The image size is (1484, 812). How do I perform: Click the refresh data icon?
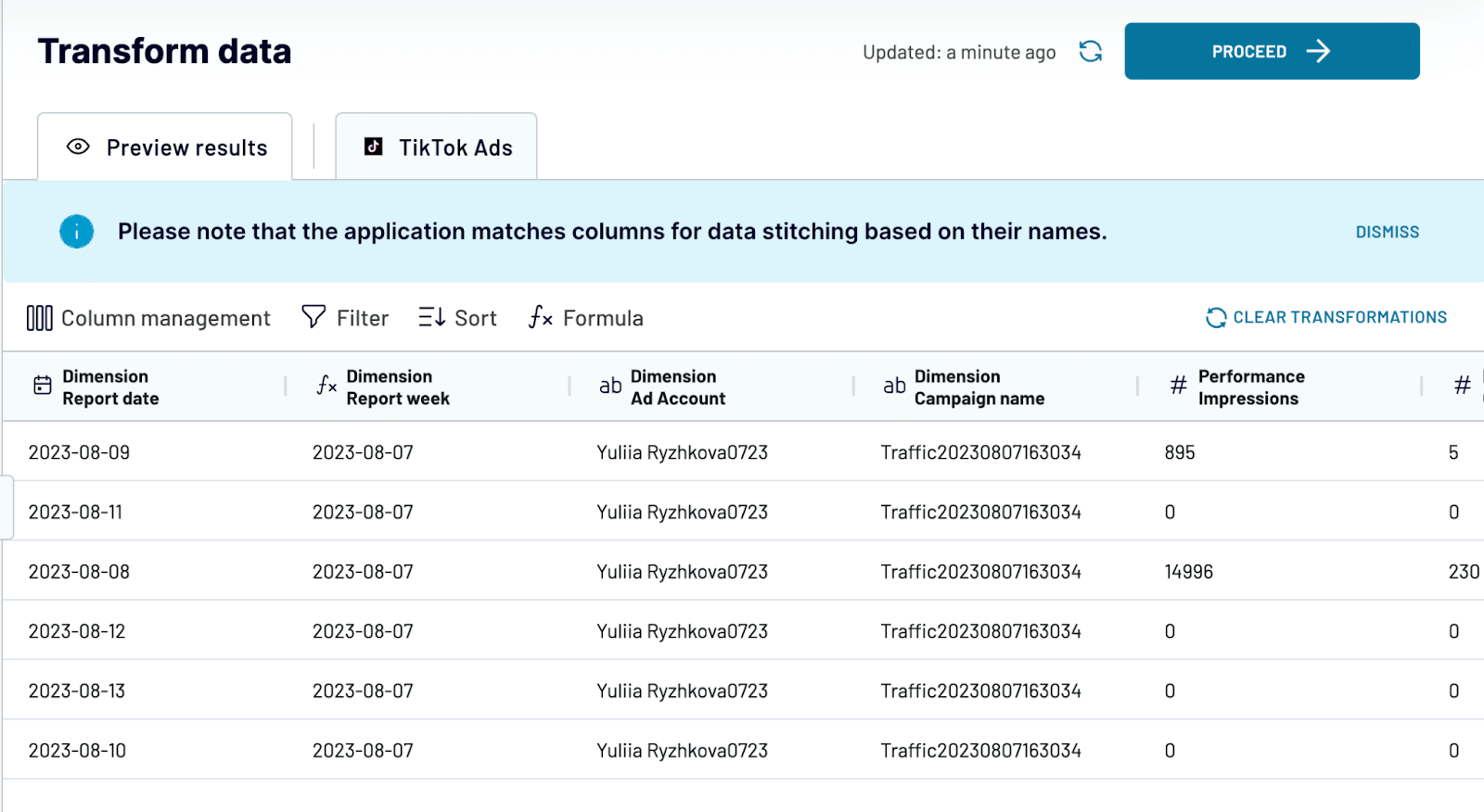click(1091, 52)
